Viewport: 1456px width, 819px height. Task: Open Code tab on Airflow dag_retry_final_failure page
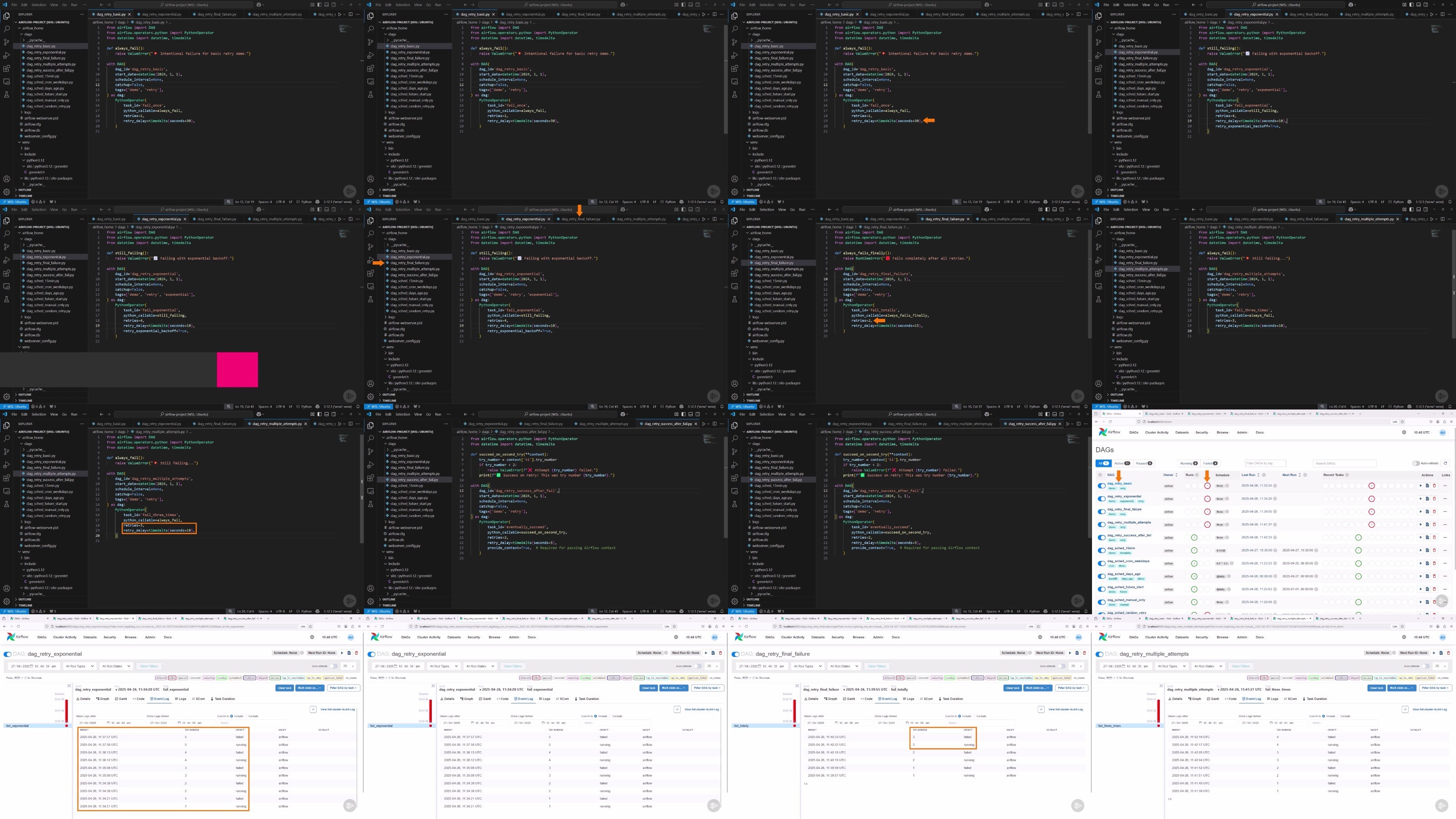pyautogui.click(x=867, y=699)
